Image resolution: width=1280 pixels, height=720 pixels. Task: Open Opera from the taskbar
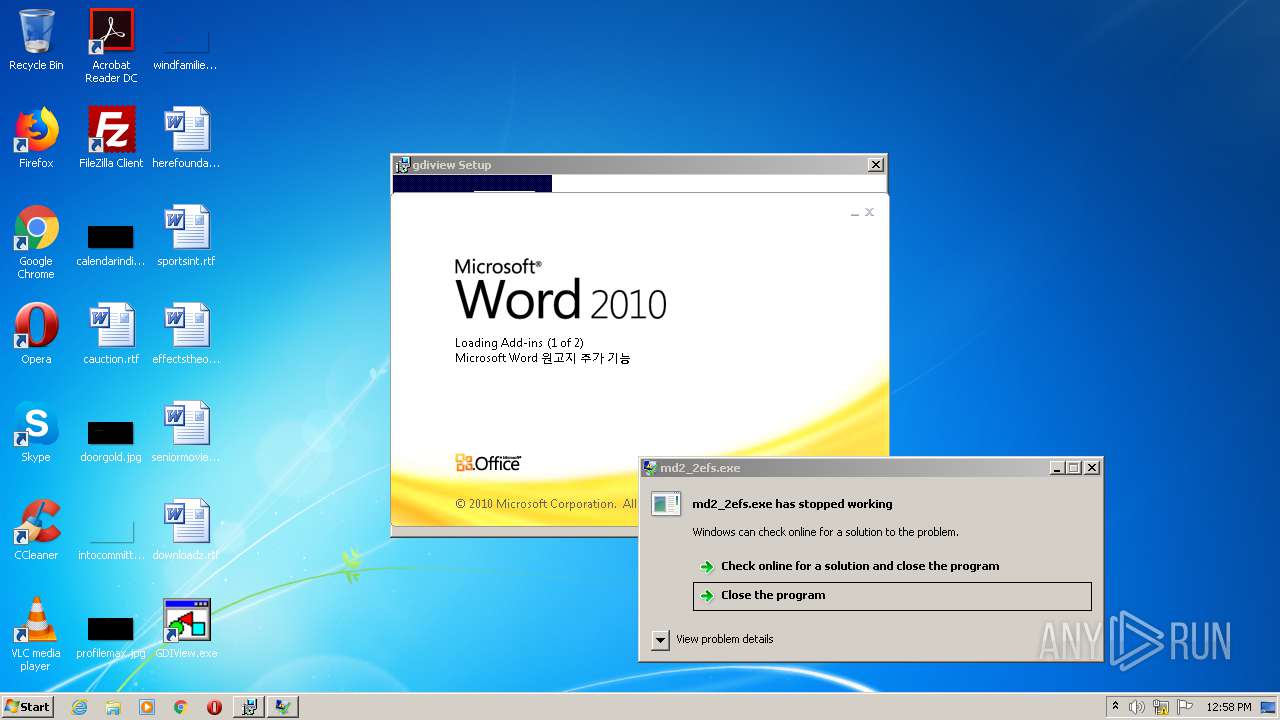pyautogui.click(x=214, y=707)
